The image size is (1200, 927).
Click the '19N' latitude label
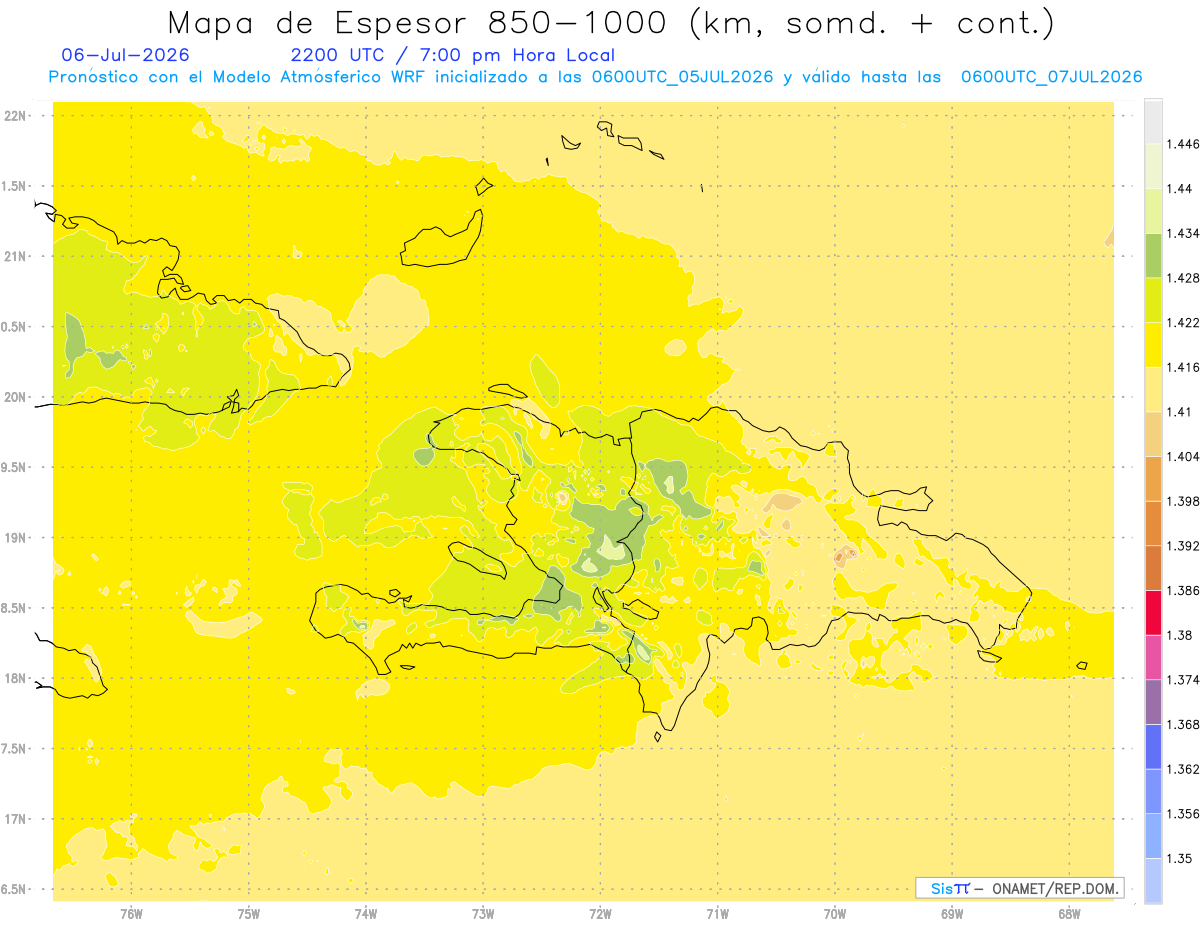(17, 537)
